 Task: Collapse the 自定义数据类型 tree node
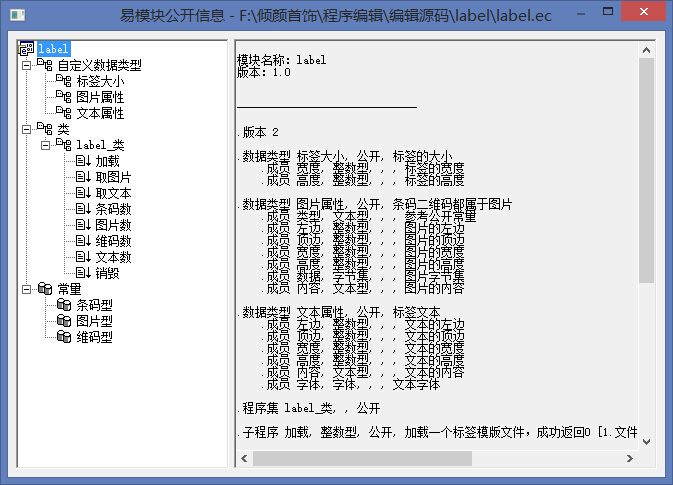(x=25, y=65)
